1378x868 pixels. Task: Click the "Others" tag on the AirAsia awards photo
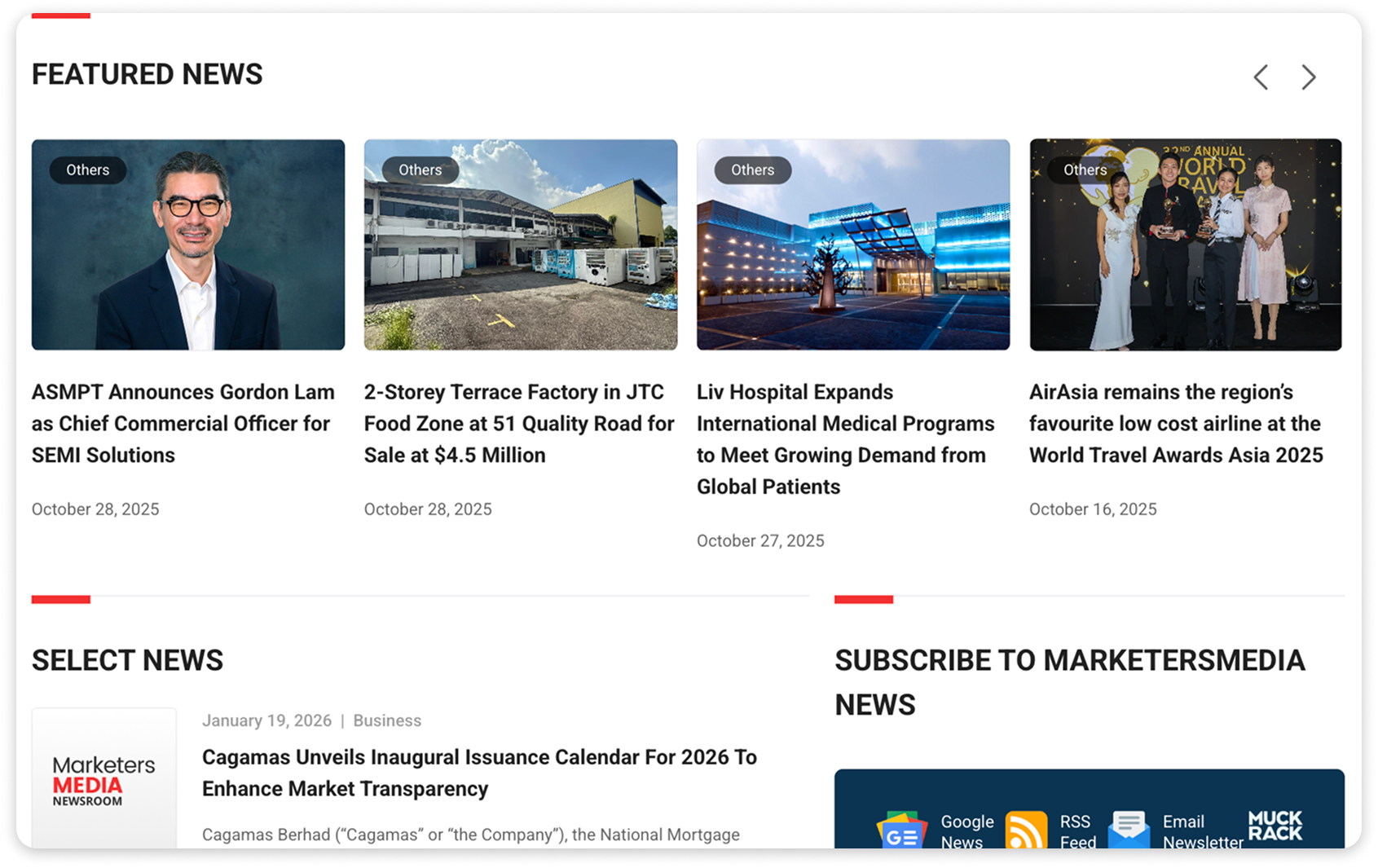click(x=1085, y=170)
